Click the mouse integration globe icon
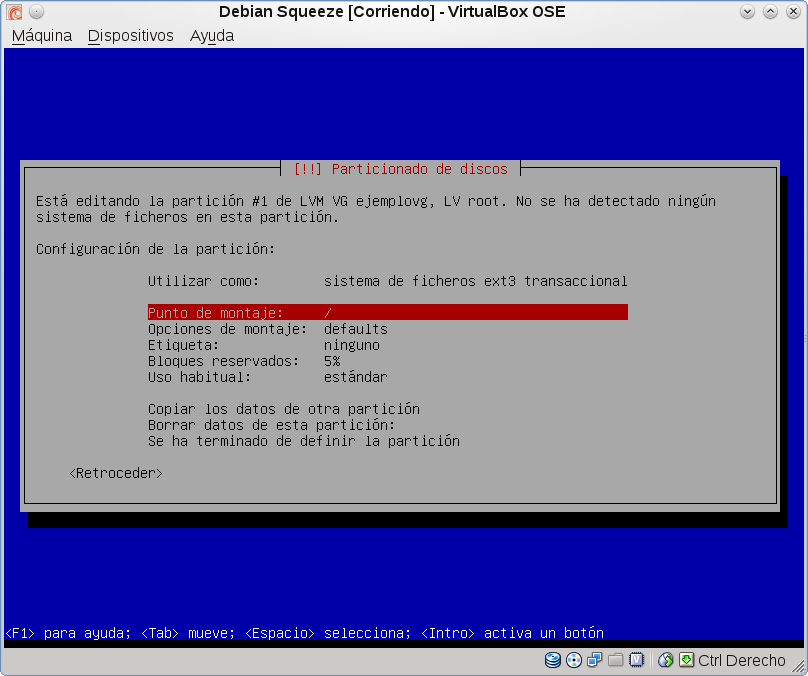Viewport: 808px width, 676px height. pyautogui.click(x=666, y=660)
